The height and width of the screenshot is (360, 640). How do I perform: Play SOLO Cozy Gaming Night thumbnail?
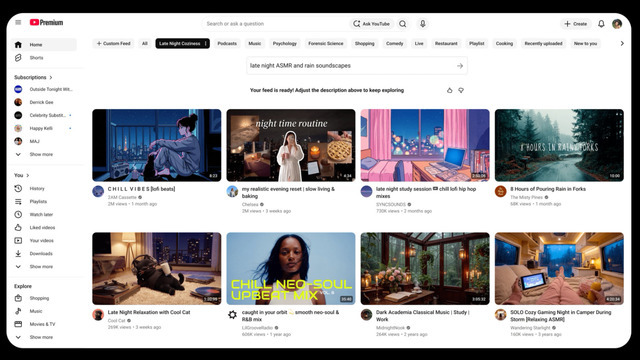click(559, 269)
